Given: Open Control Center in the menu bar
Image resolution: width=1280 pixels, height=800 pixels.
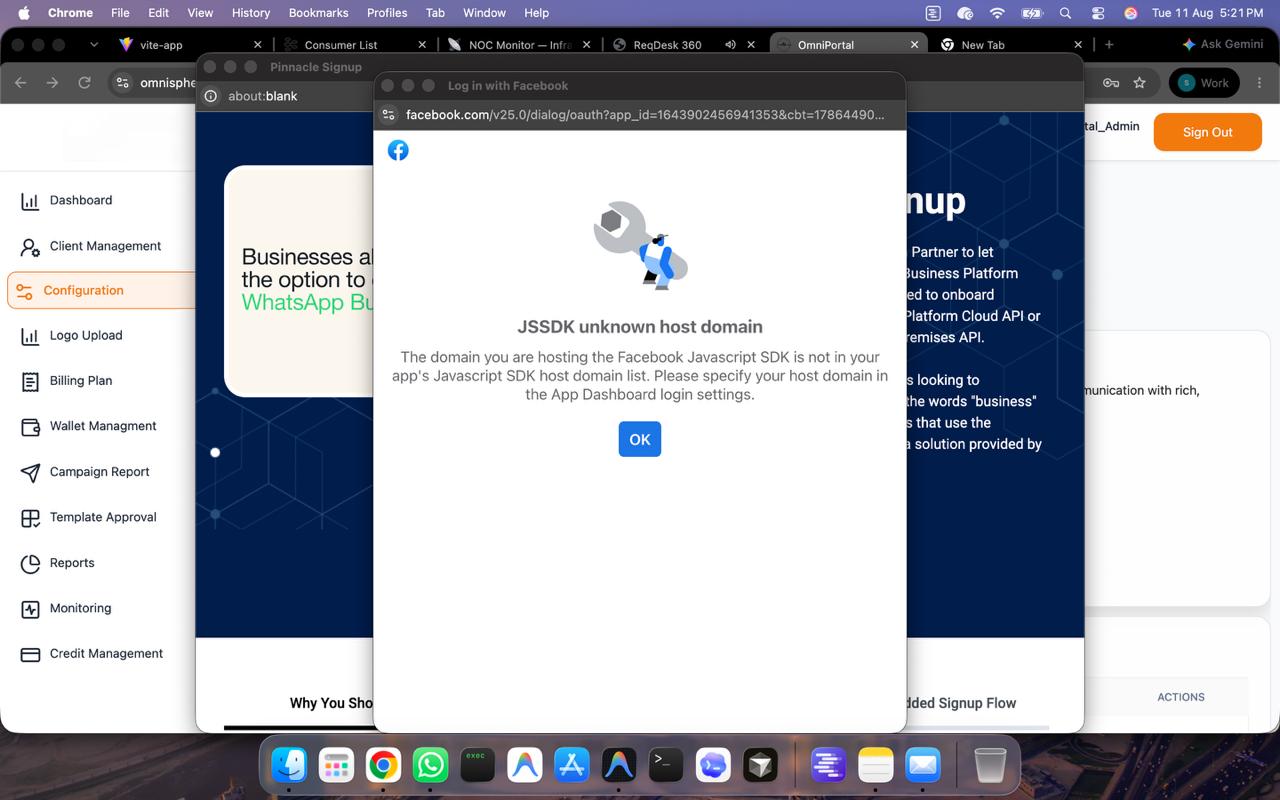Looking at the screenshot, I should pyautogui.click(x=1098, y=13).
